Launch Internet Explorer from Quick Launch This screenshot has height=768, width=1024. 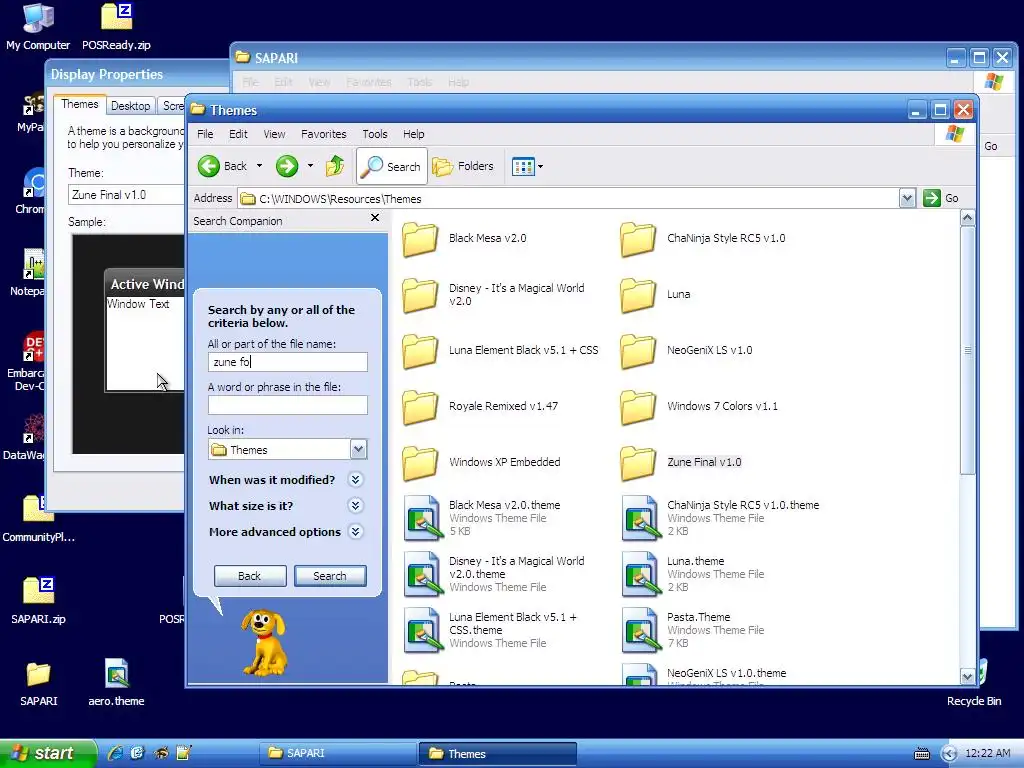(116, 753)
